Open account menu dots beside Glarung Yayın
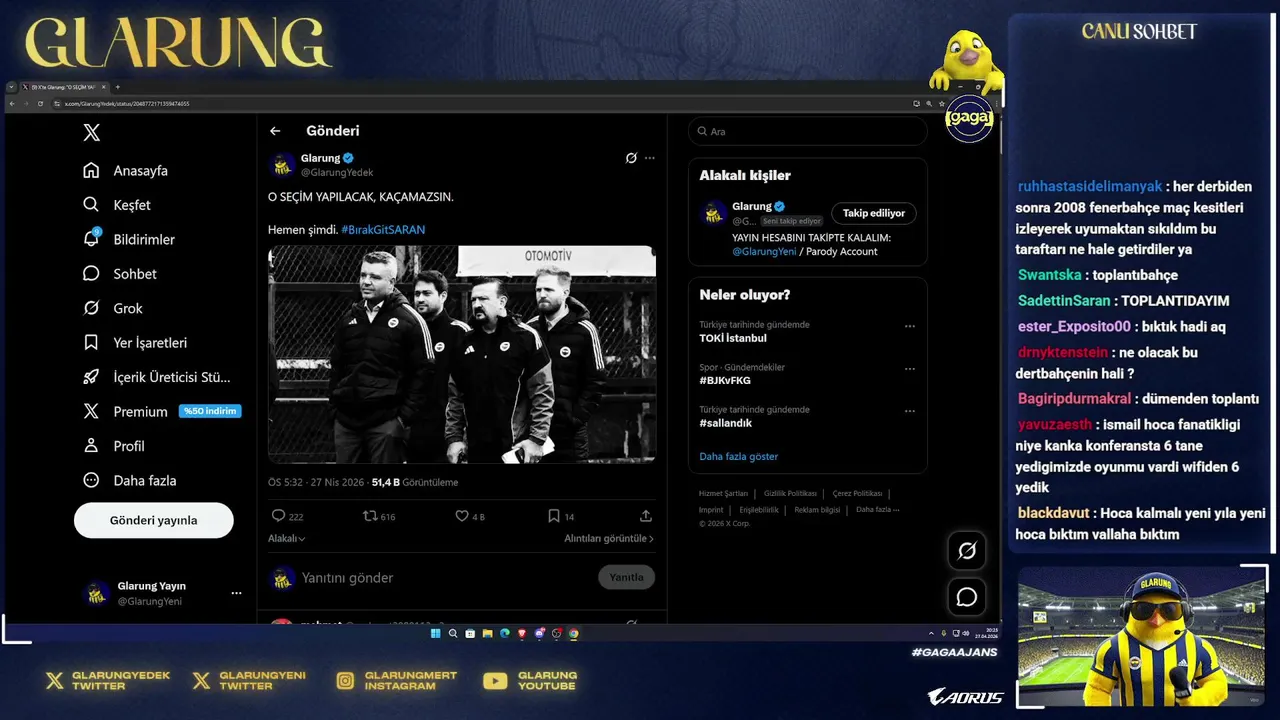 (x=236, y=593)
